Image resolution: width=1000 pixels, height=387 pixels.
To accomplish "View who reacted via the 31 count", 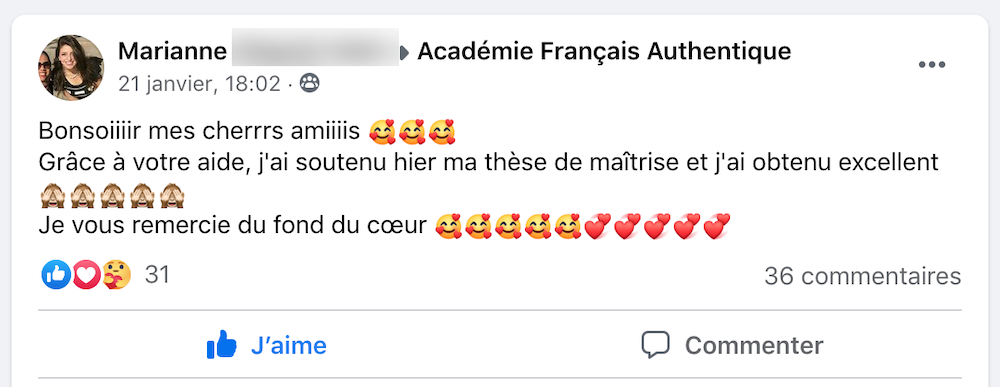I will point(157,275).
